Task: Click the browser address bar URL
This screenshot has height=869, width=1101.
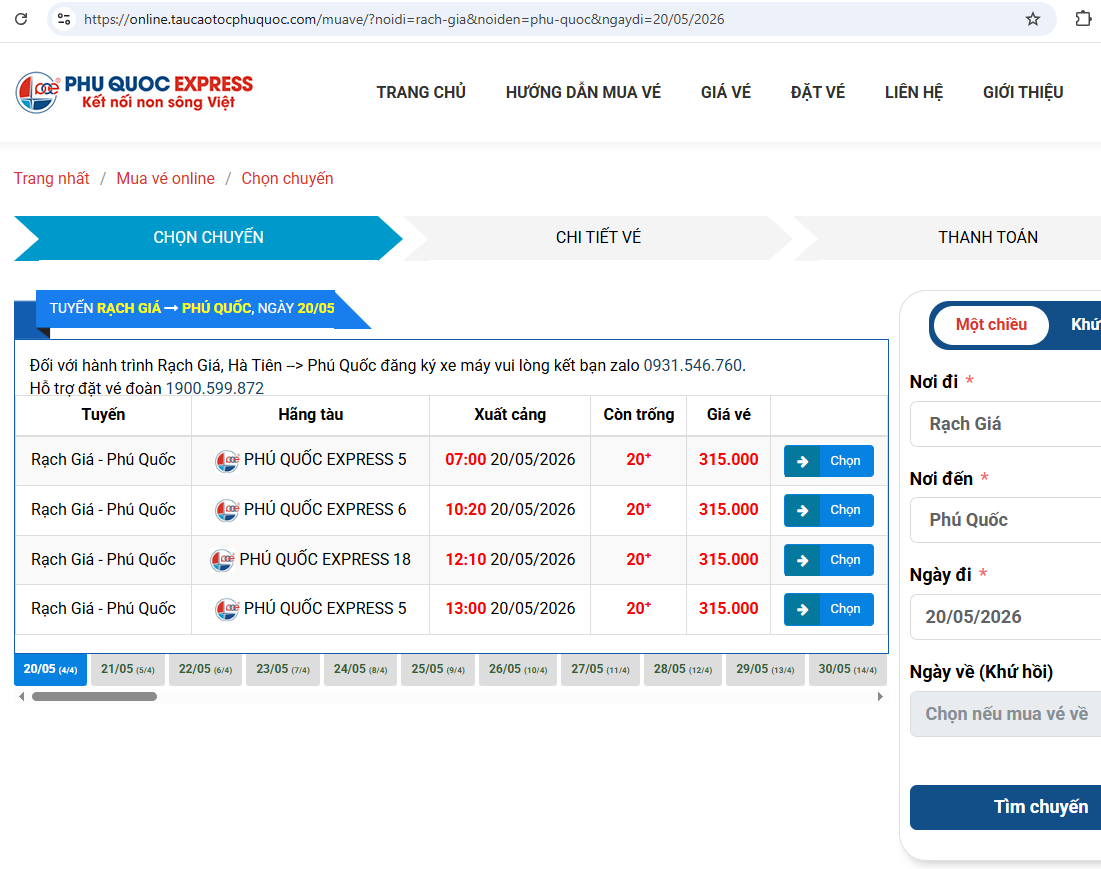Action: (x=404, y=19)
